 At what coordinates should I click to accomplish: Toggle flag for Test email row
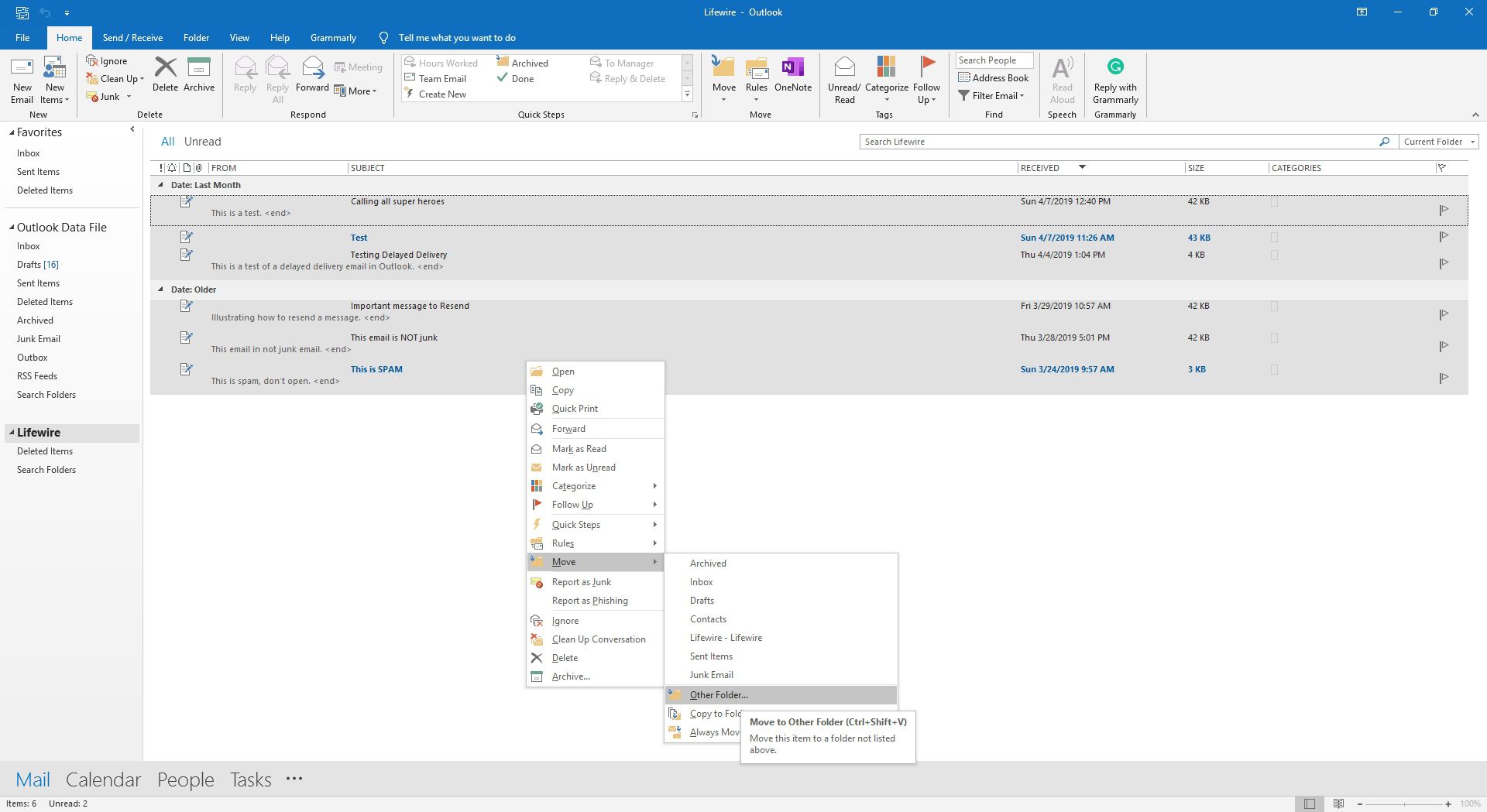[x=1444, y=236]
